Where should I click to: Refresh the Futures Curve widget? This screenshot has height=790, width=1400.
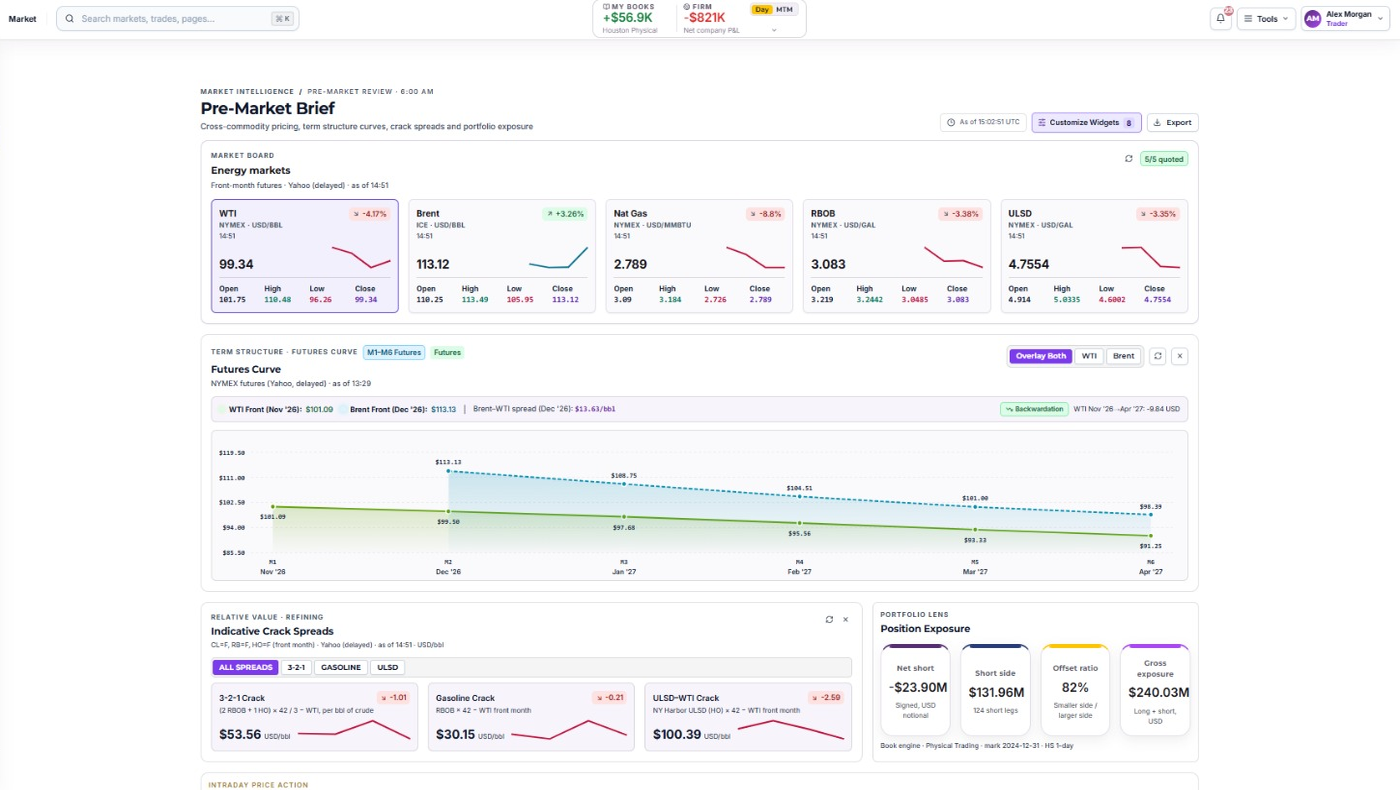pos(1158,356)
